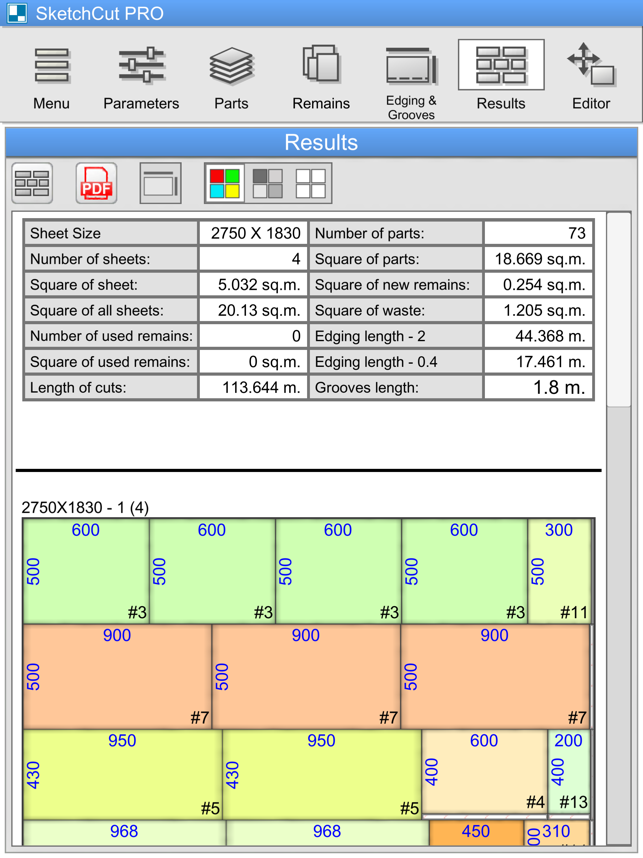Export results with the PDF icon
643x858 pixels.
[96, 183]
